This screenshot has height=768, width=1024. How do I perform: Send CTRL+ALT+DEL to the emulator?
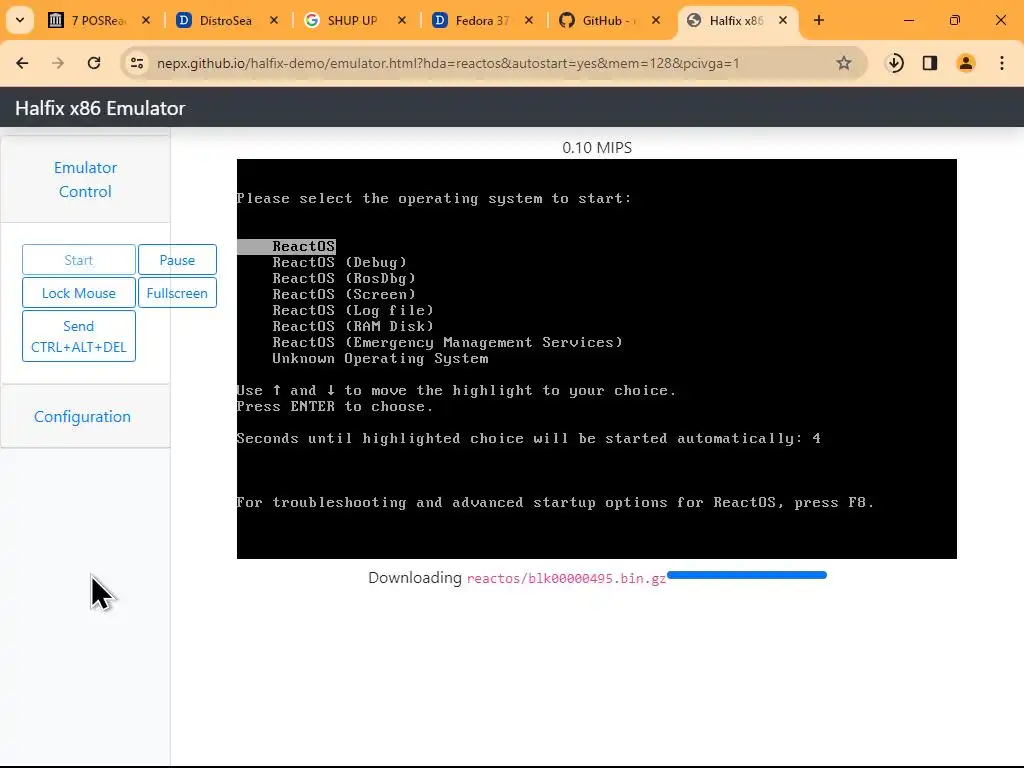pos(78,336)
